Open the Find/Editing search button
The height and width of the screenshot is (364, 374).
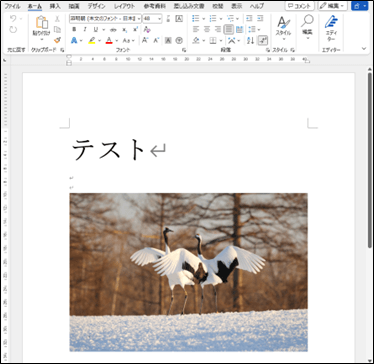tap(307, 28)
